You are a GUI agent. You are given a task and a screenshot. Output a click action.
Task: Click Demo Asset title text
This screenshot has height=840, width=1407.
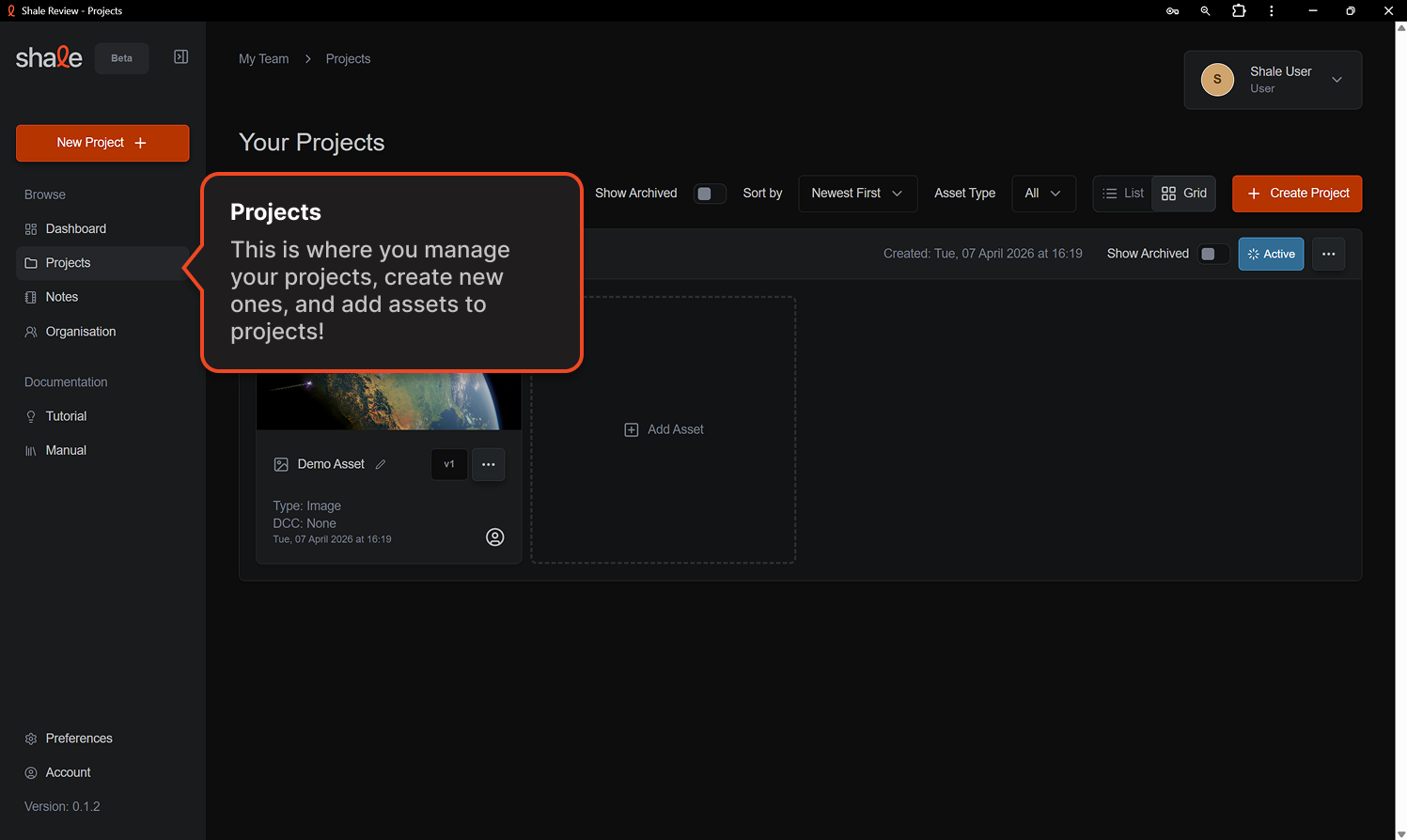[x=331, y=464]
